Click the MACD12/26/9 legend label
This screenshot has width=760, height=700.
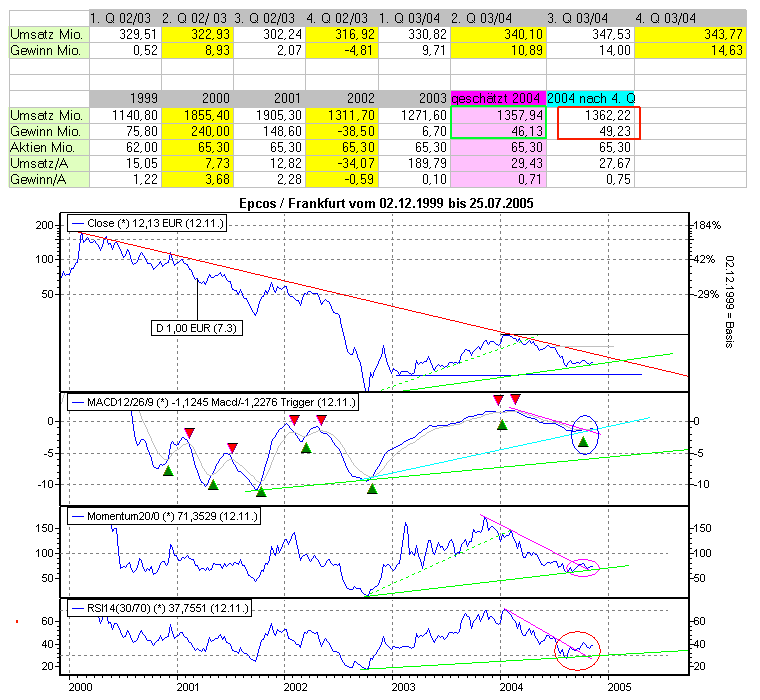point(213,402)
